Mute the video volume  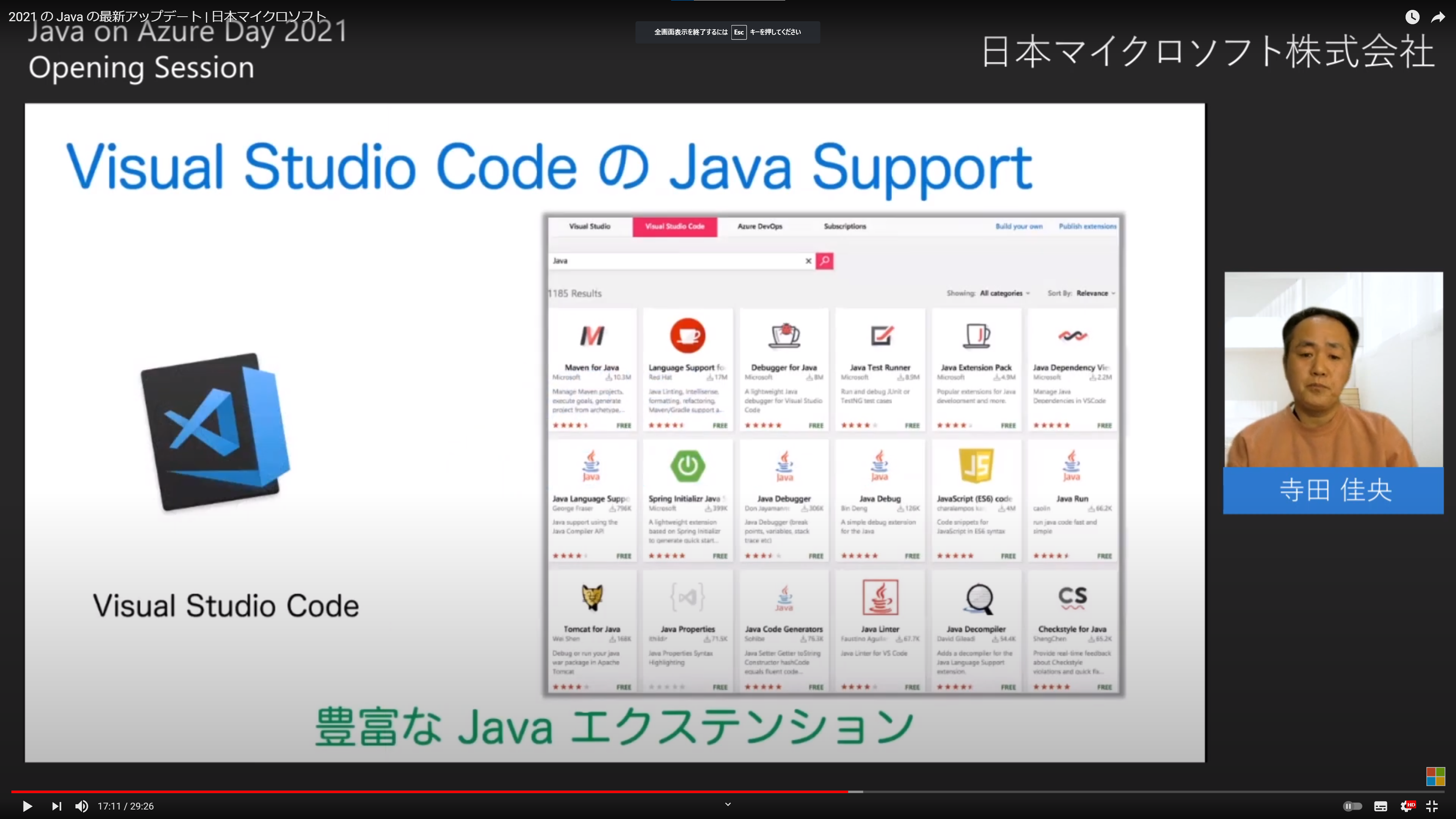(x=82, y=806)
